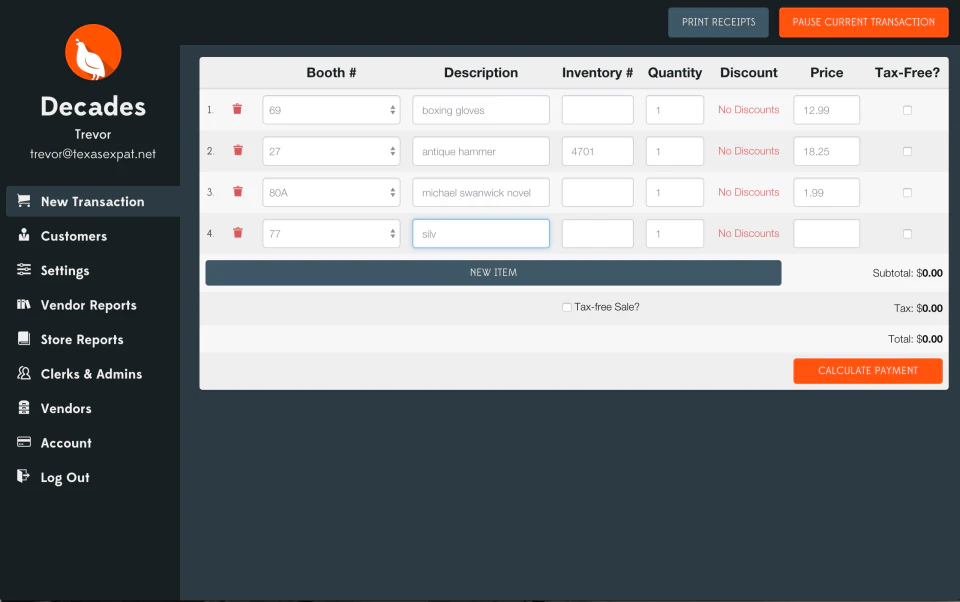The width and height of the screenshot is (960, 602).
Task: Remove the boxing gloves item via trash icon
Action: (236, 109)
